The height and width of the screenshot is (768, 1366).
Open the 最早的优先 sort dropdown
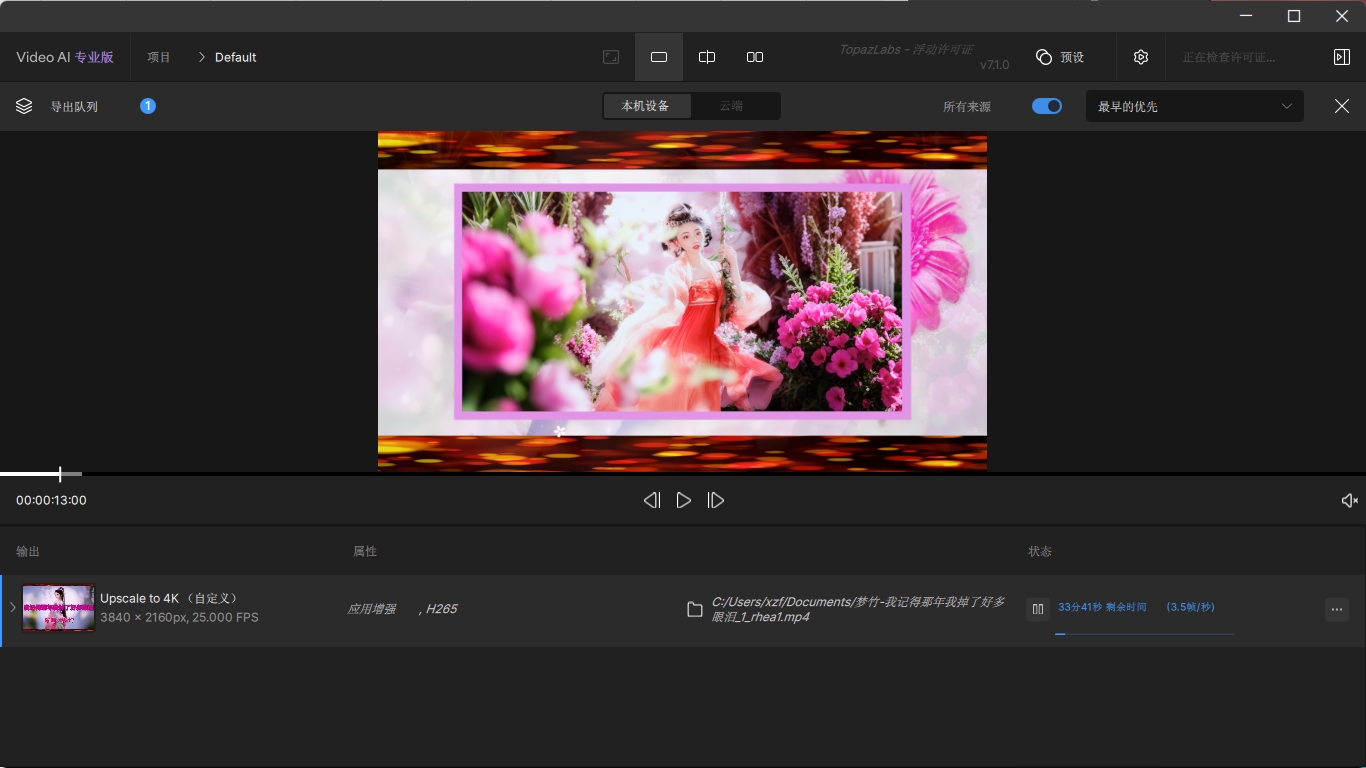click(1194, 106)
